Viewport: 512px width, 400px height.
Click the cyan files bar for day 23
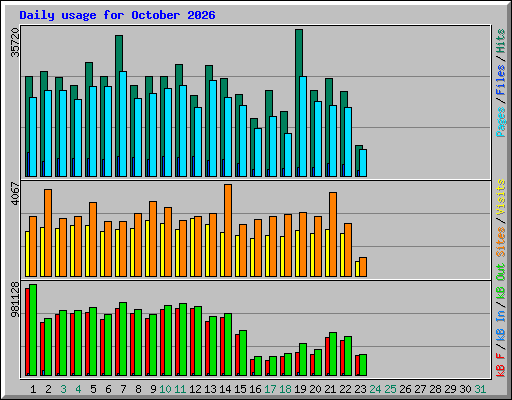363,163
